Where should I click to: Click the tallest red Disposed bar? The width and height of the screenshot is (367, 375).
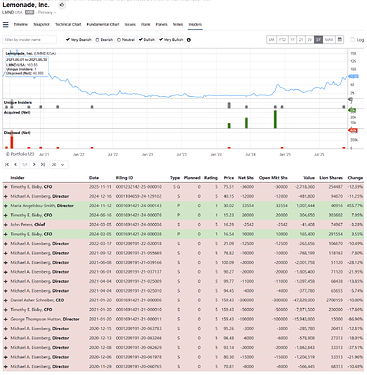click(12, 139)
